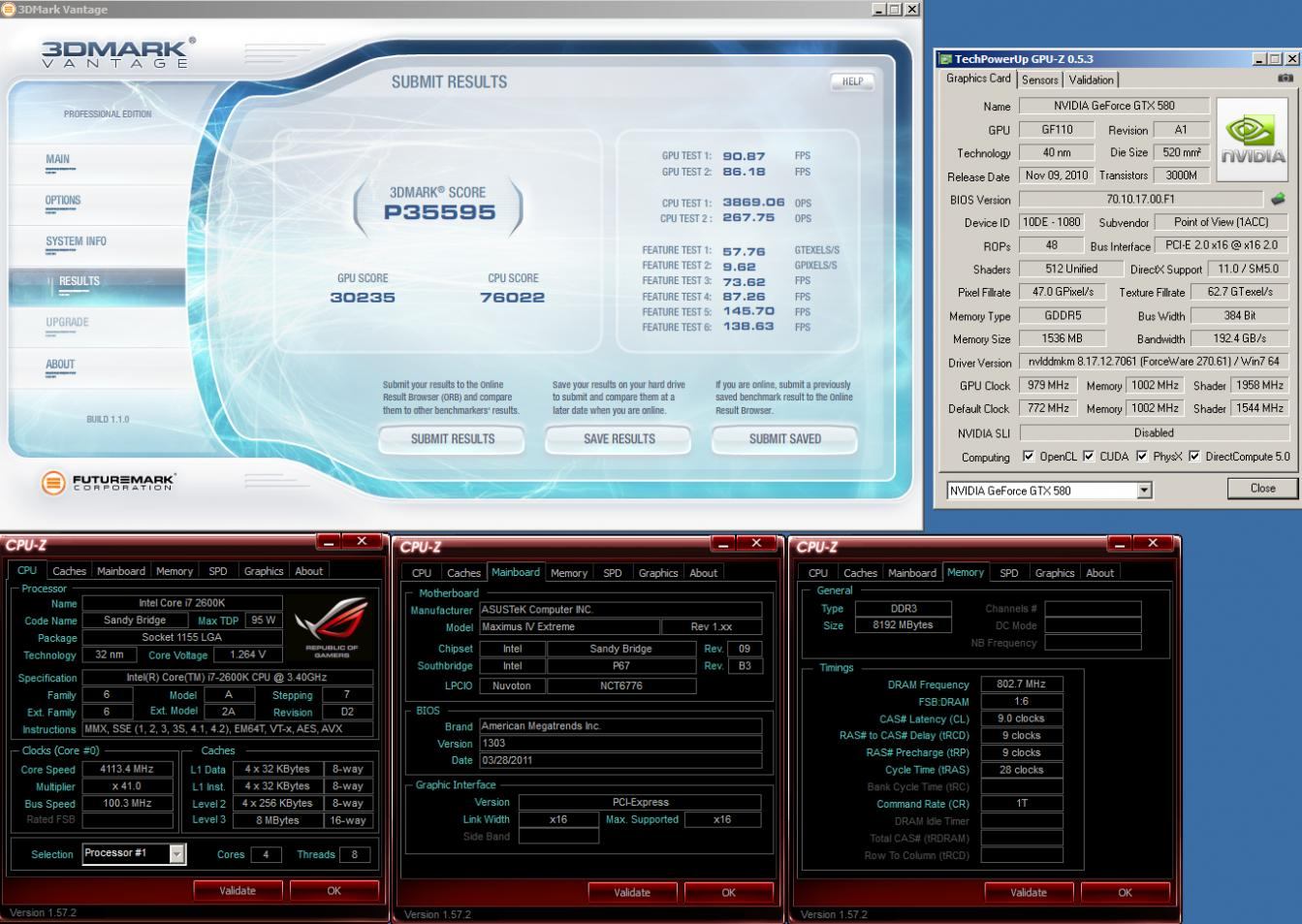
Task: Open CPU tab in right CPU-Z window
Action: 818,574
